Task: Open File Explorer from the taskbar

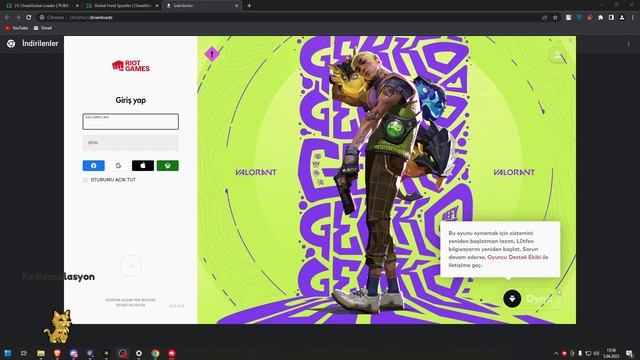Action: [41, 353]
